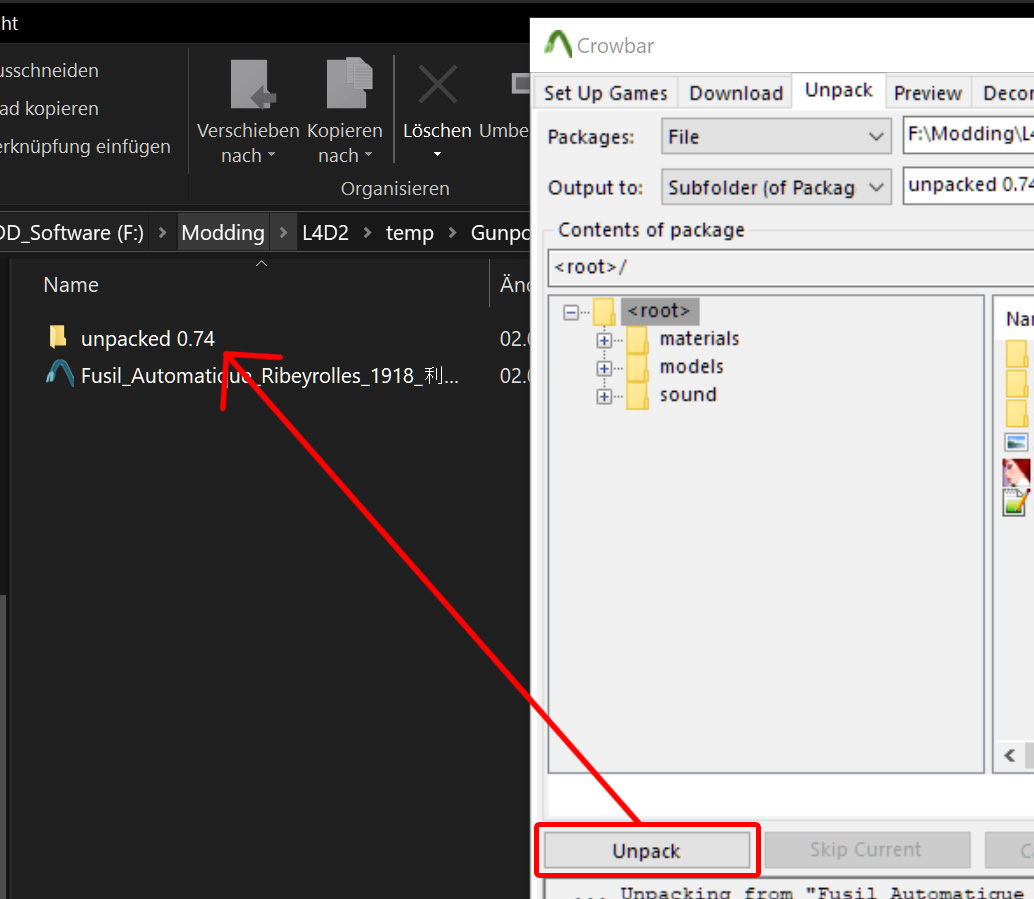Image resolution: width=1034 pixels, height=899 pixels.
Task: Click the L4D2 breadcrumb segment
Action: click(325, 232)
